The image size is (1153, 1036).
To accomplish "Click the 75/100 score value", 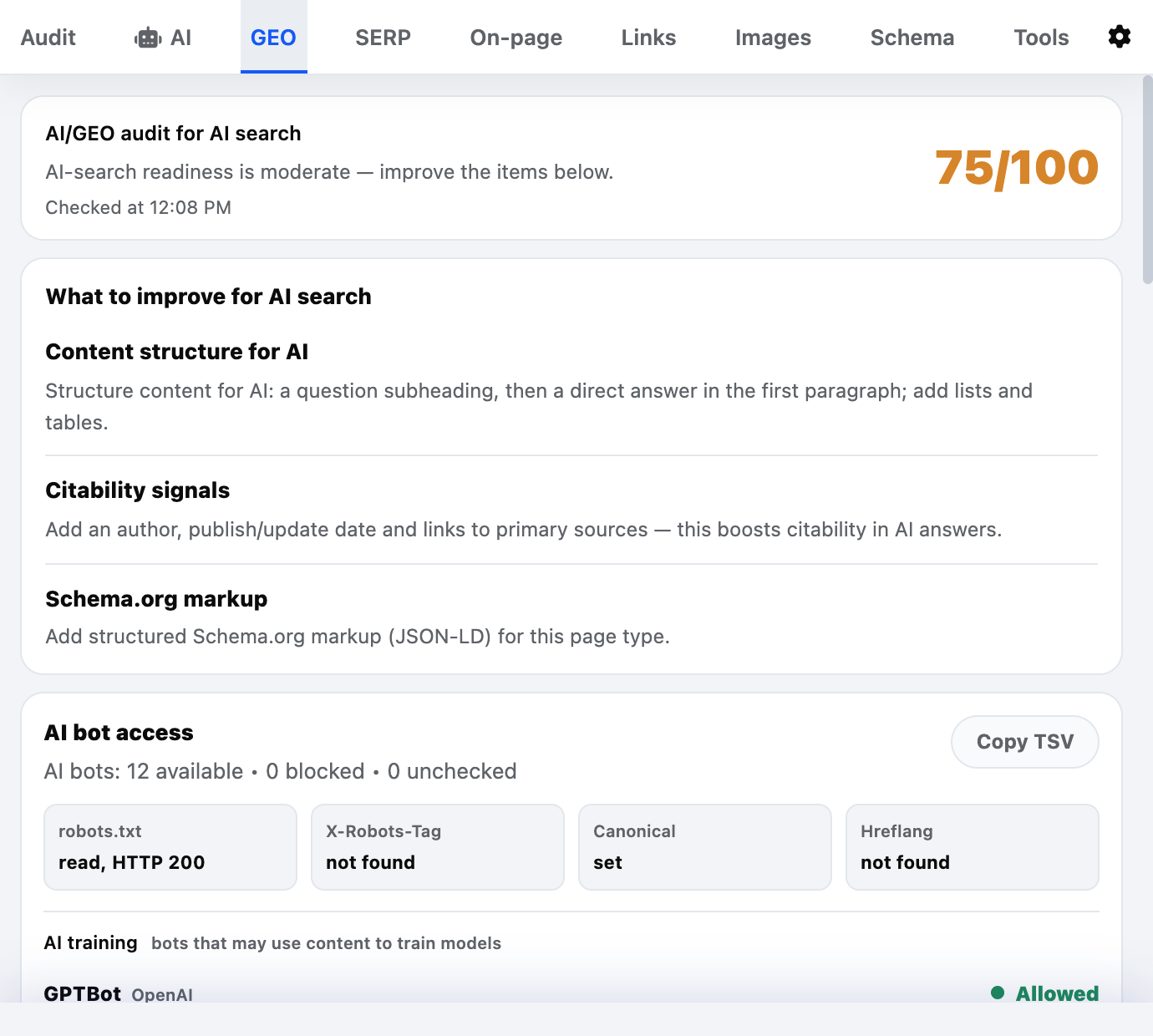I will [1017, 168].
